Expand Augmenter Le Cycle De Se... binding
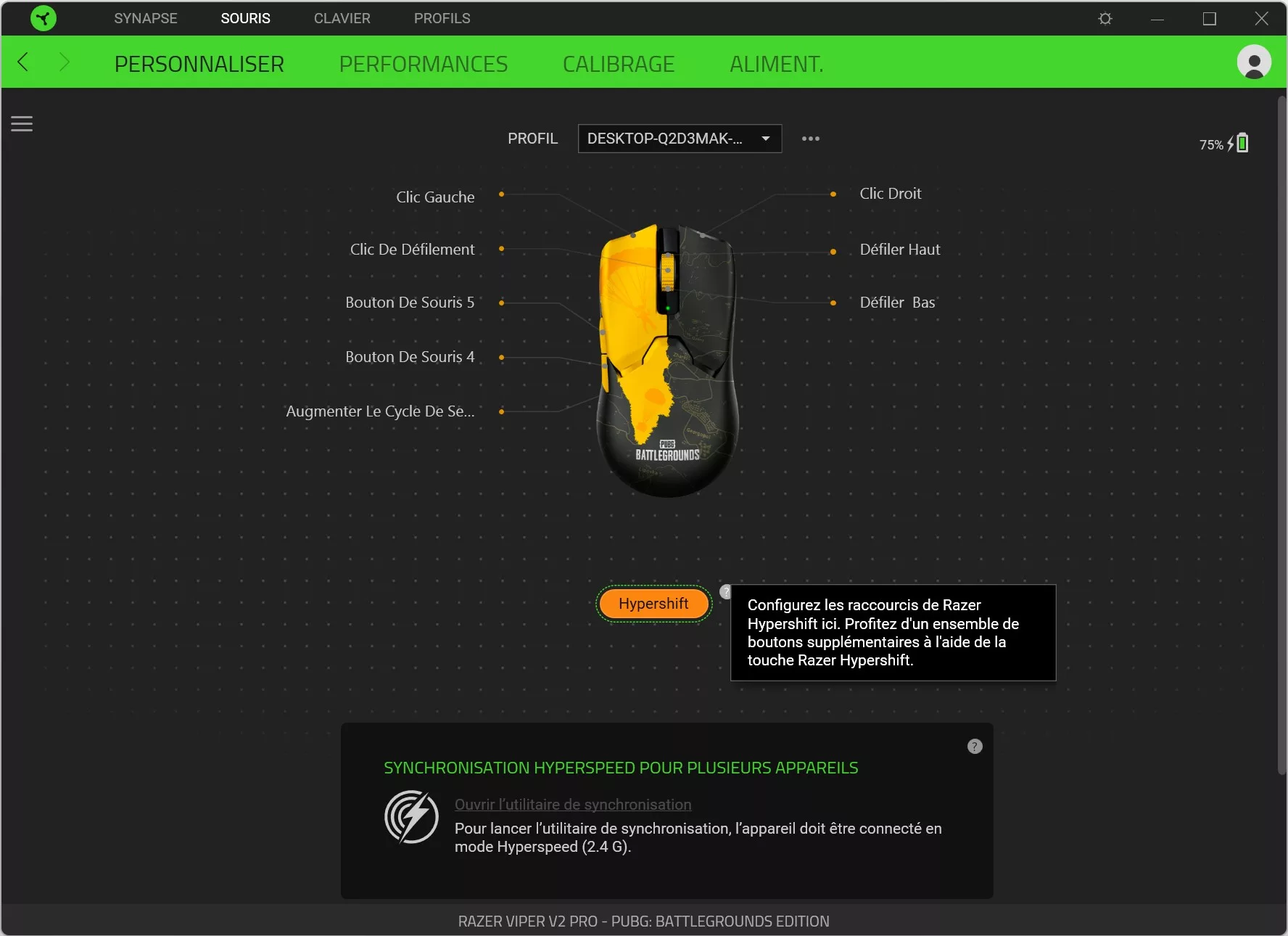Screen dimensions: 1288x936 (502, 411)
